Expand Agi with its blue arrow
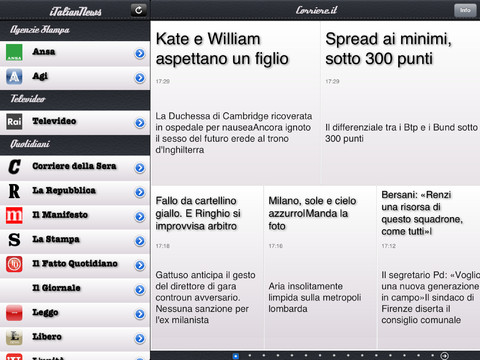 click(140, 78)
